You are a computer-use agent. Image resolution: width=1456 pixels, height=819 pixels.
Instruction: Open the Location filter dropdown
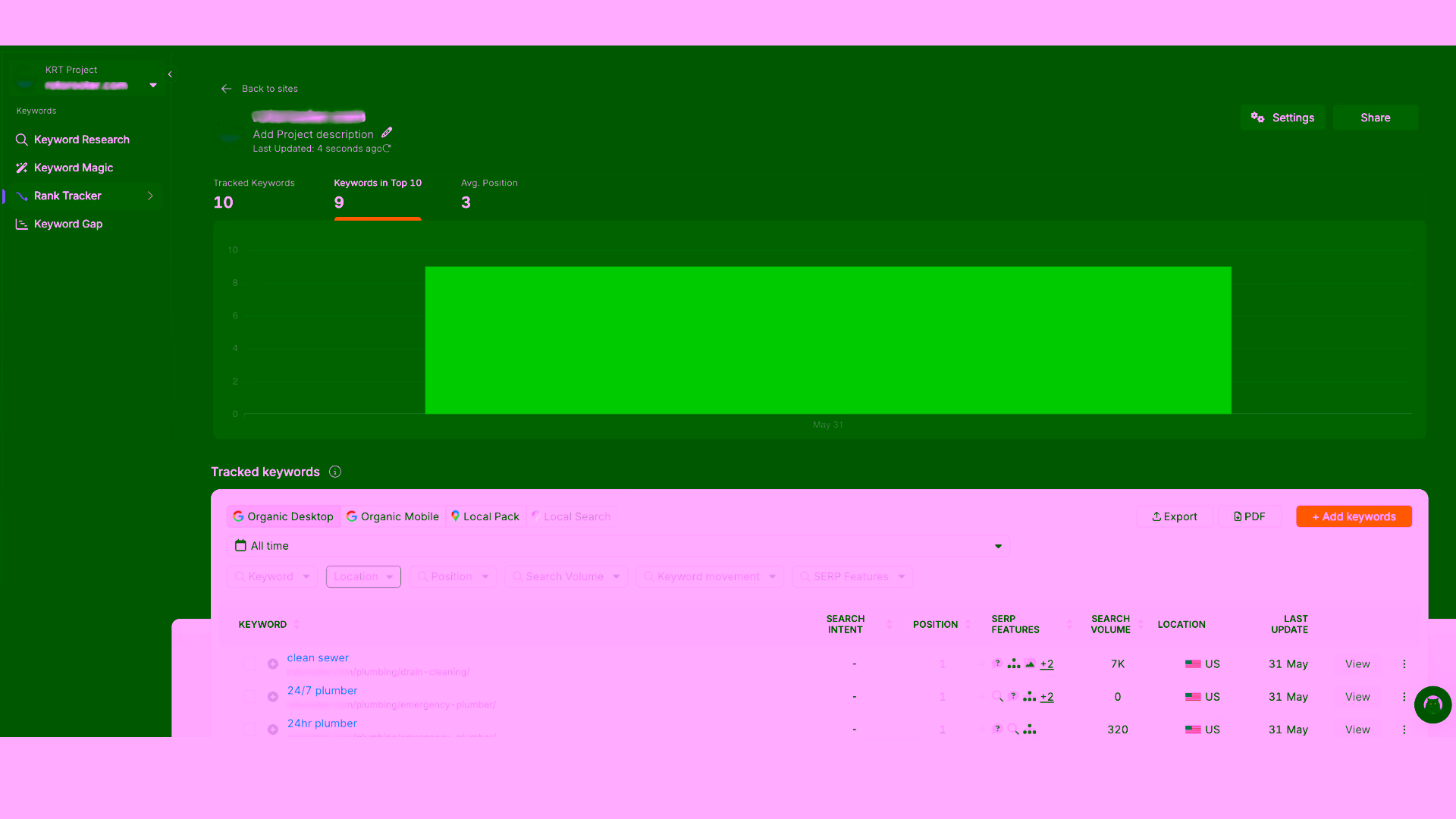363,576
